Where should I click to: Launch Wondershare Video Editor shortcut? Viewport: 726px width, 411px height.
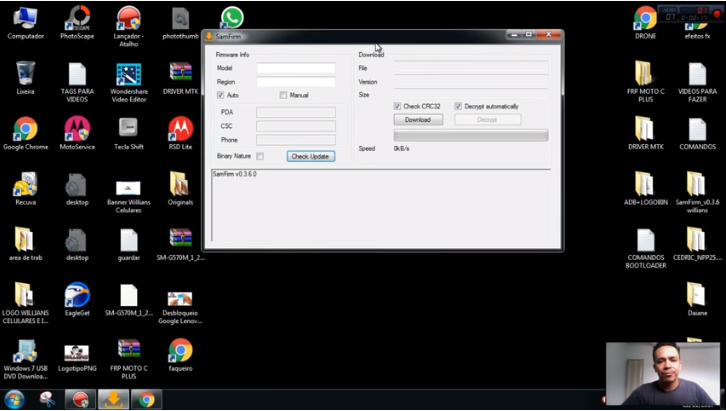(x=128, y=76)
